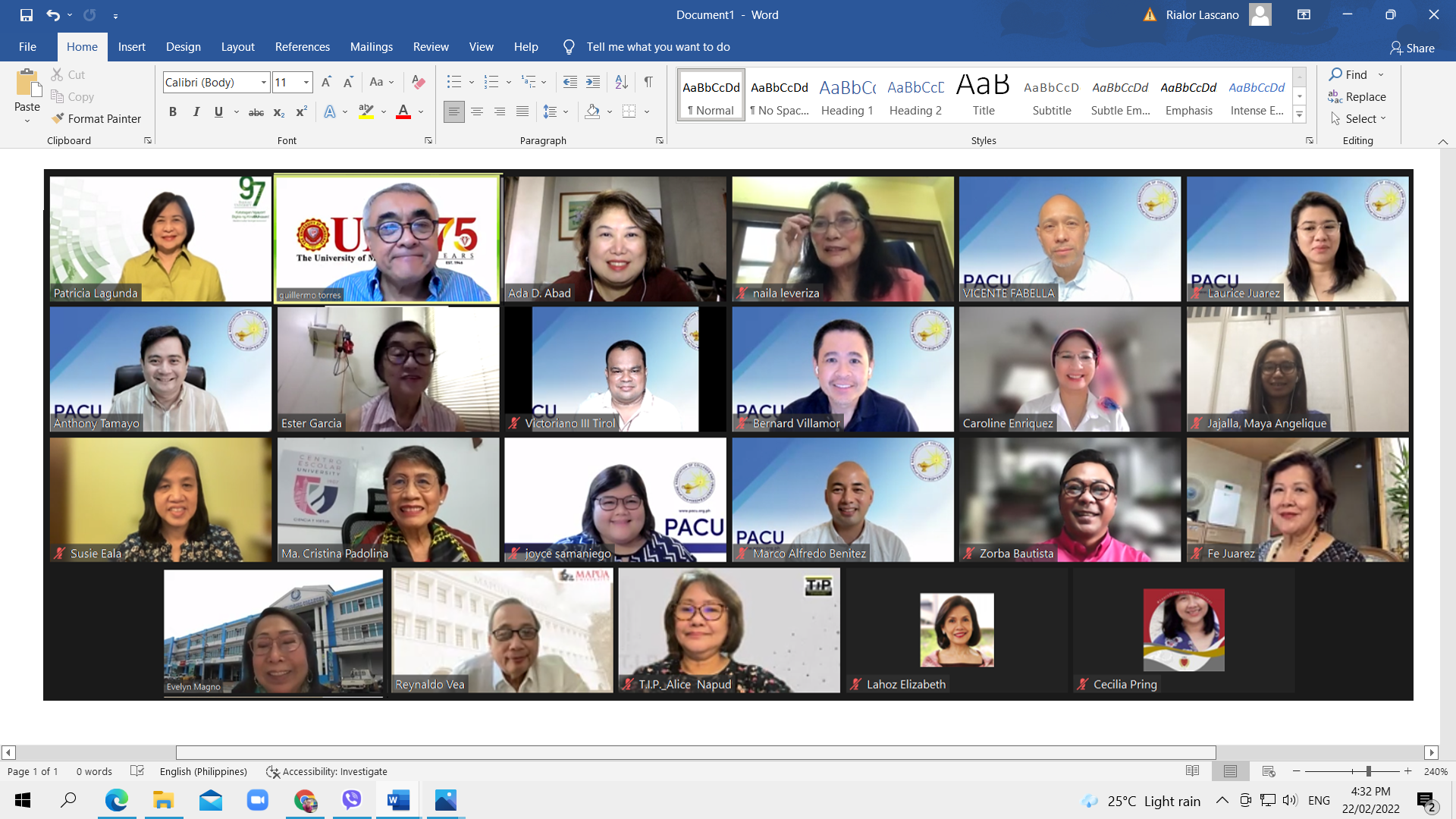The width and height of the screenshot is (1456, 819).
Task: Click the Share button
Action: 1412,48
